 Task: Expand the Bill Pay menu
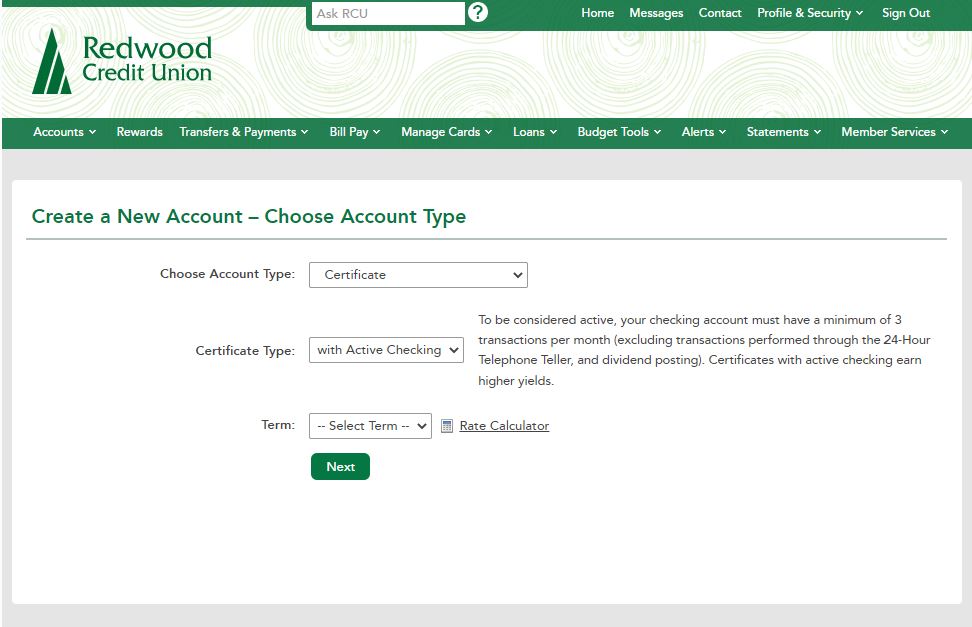355,132
